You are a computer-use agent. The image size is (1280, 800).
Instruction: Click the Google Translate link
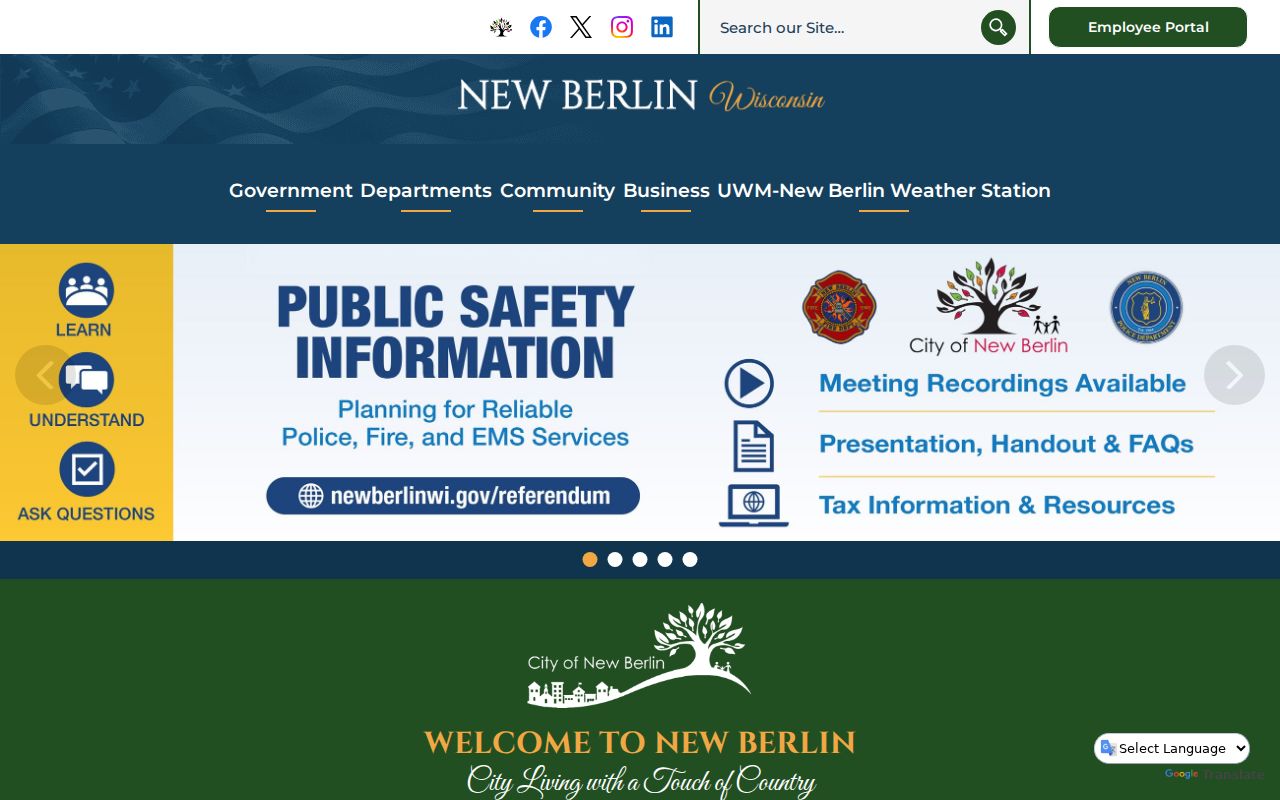(1214, 775)
